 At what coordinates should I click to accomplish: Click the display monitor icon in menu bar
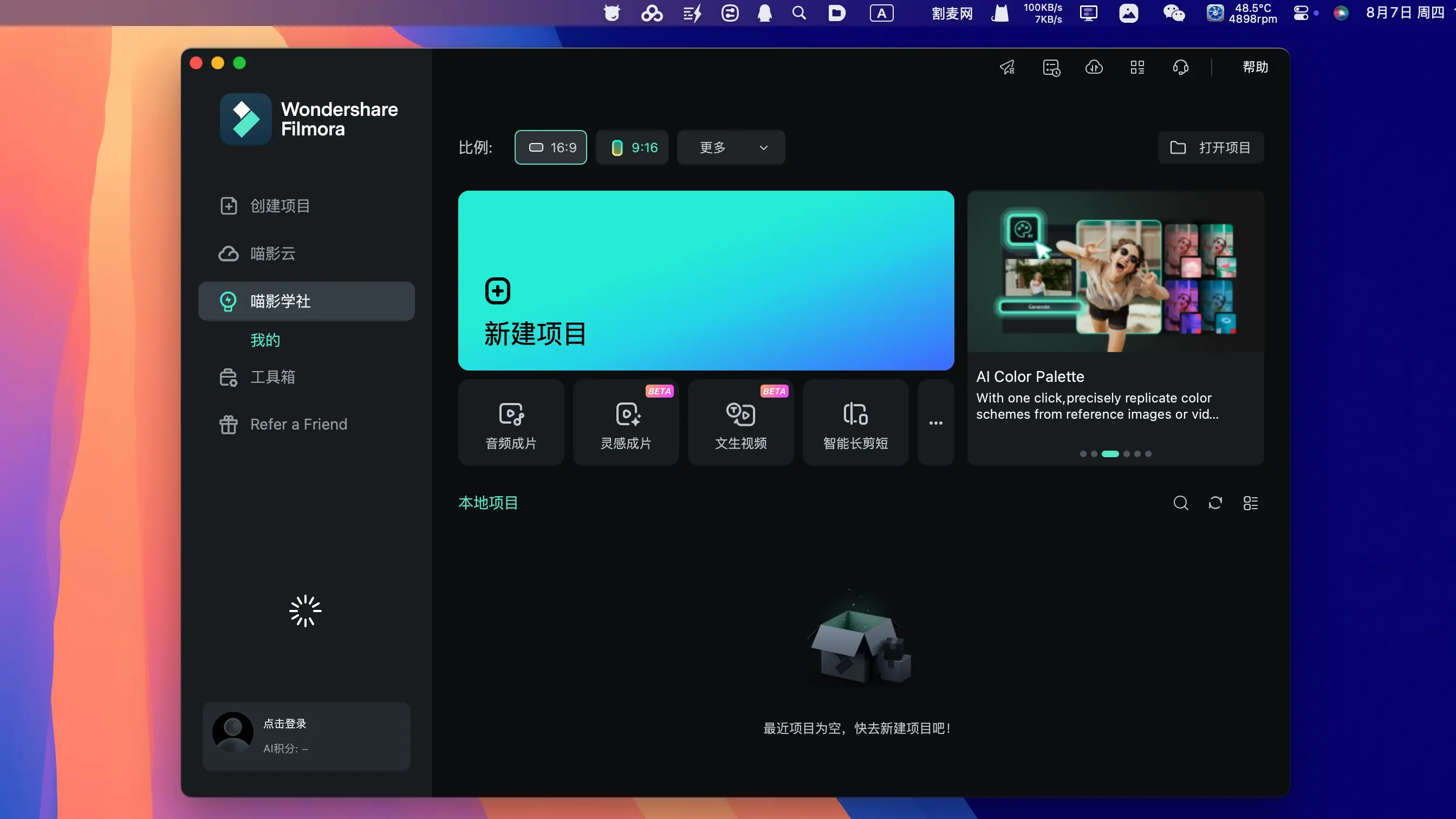(1089, 12)
